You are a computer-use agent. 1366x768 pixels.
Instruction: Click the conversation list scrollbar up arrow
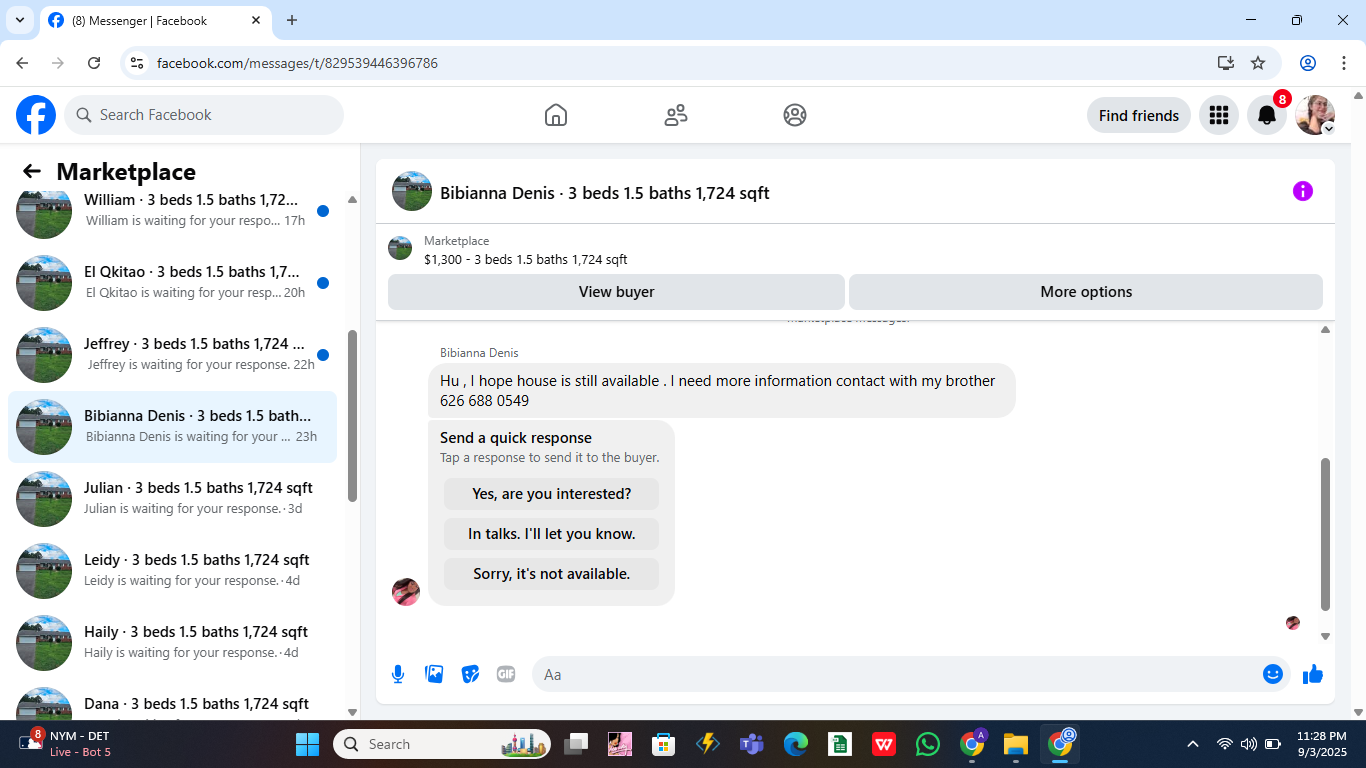click(x=352, y=200)
